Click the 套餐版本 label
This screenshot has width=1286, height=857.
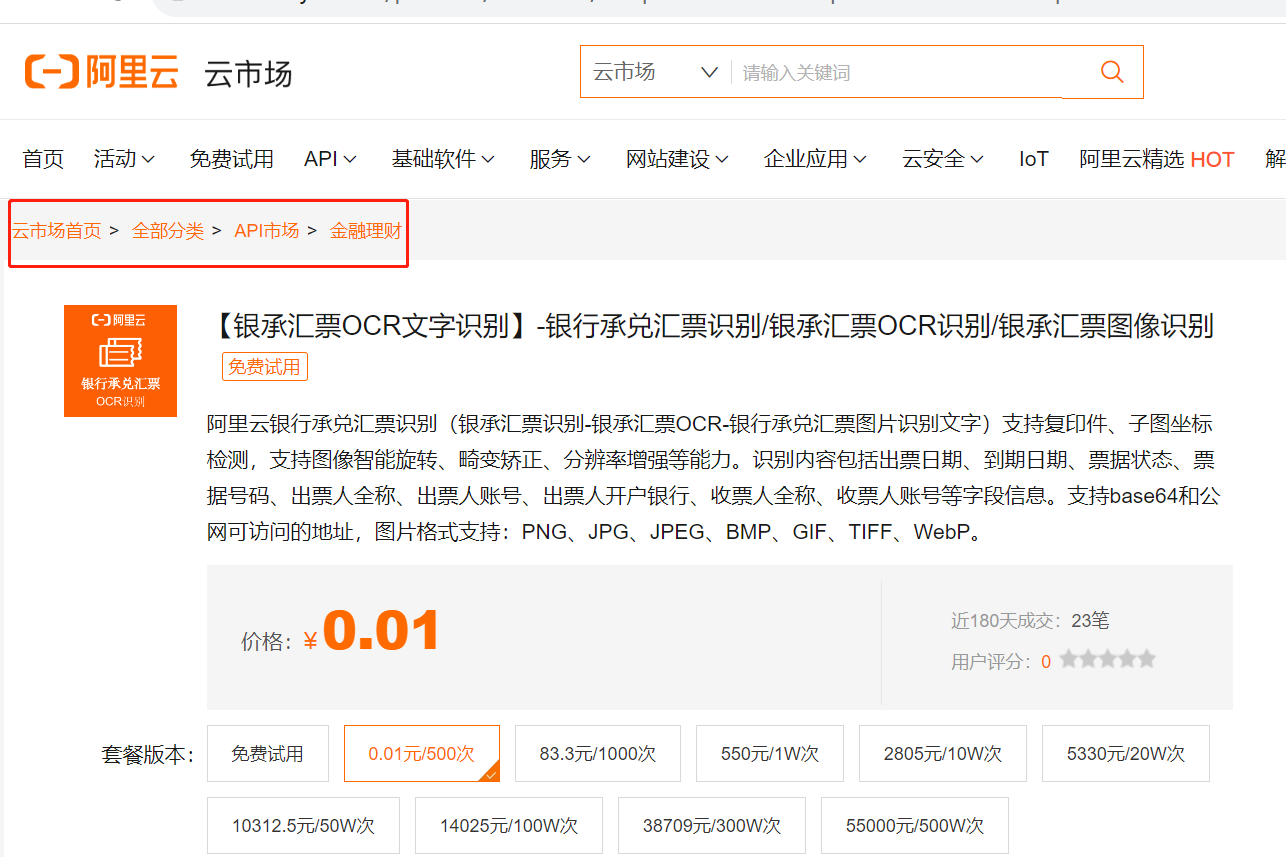[x=148, y=755]
